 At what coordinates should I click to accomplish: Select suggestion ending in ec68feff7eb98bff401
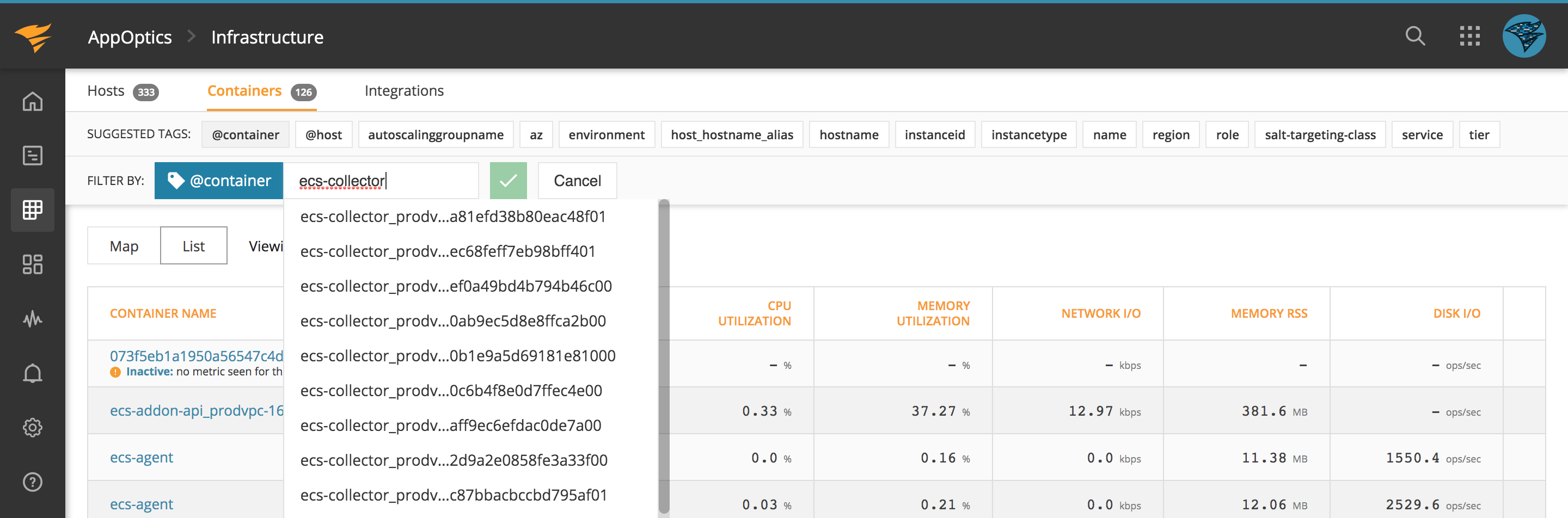click(x=448, y=250)
